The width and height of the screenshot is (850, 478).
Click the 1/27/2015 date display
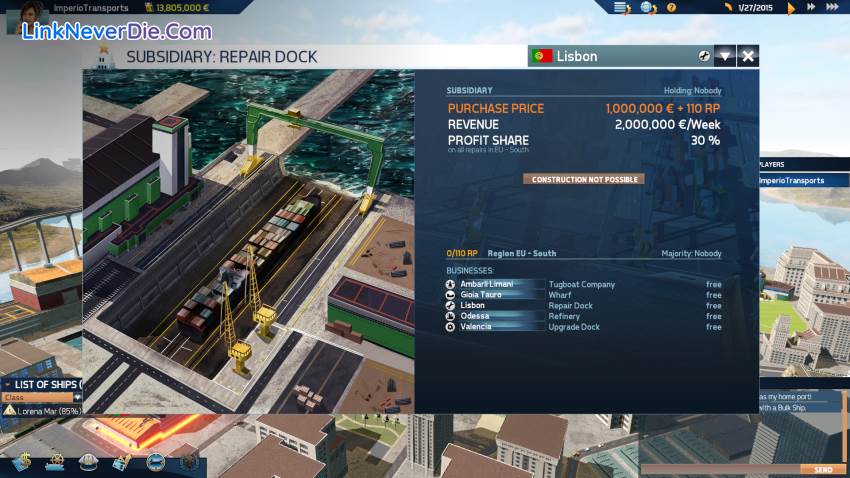(x=755, y=8)
